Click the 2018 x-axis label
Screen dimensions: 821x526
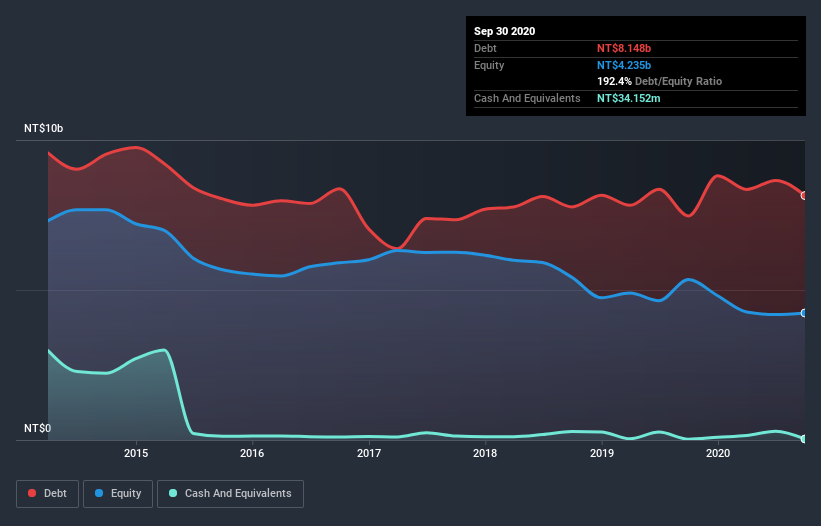[x=485, y=453]
